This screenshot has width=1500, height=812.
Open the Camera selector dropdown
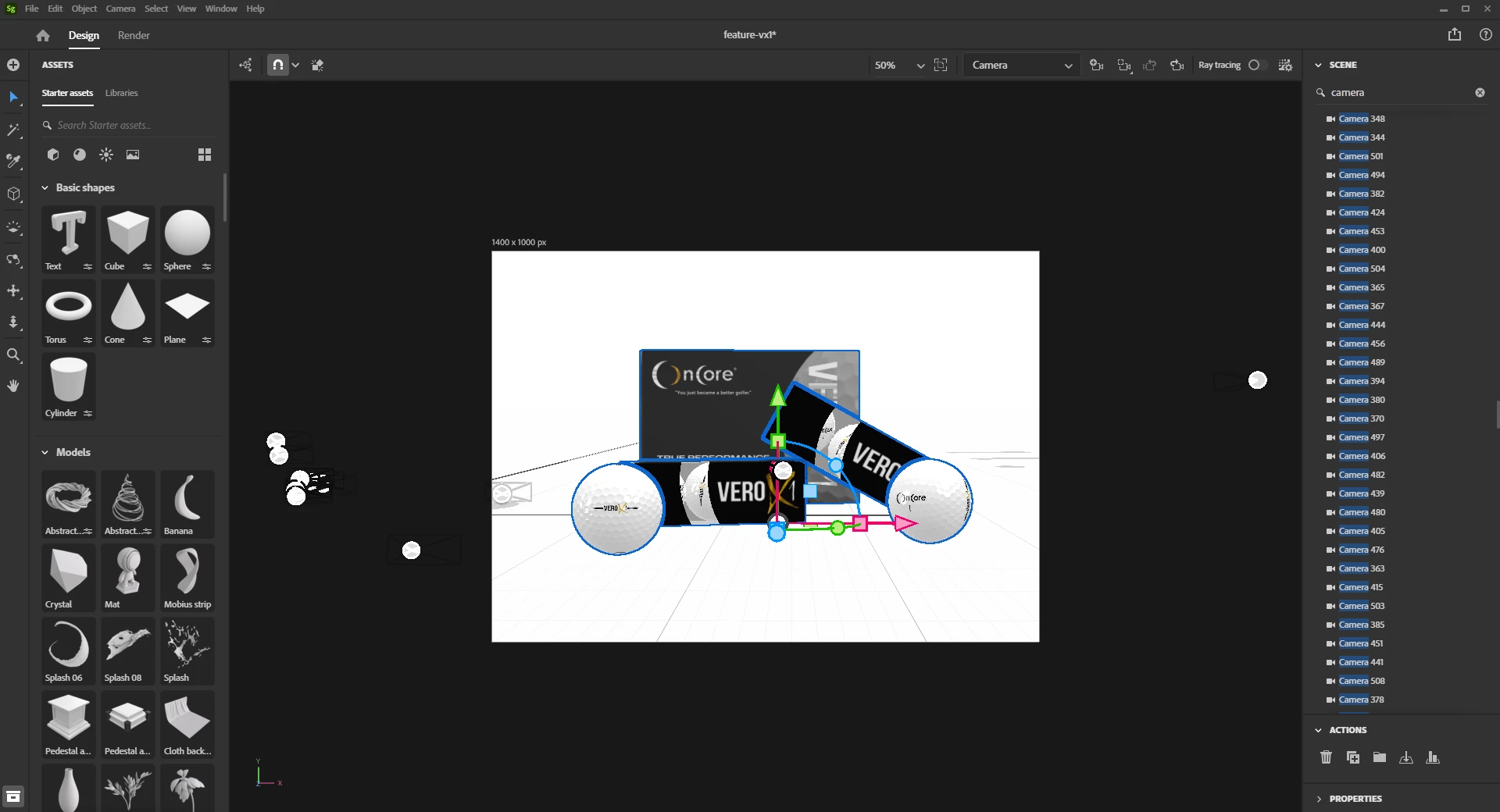(x=1021, y=66)
